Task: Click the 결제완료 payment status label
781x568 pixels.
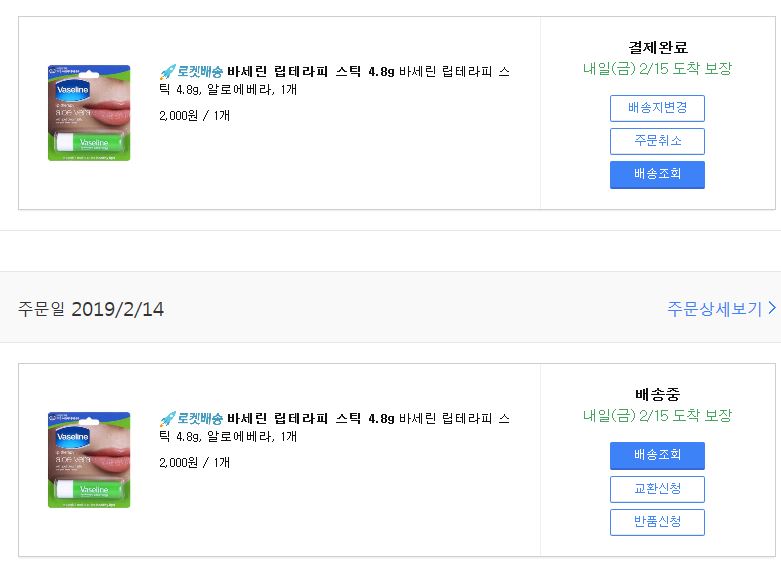Action: click(658, 47)
